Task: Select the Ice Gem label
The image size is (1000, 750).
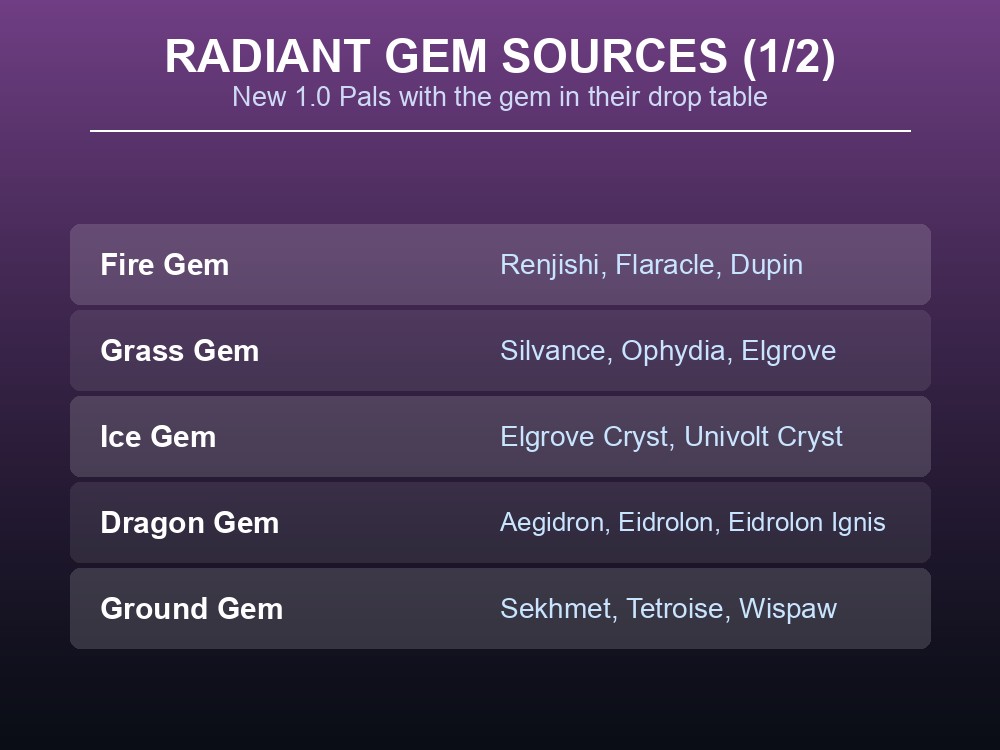Action: [x=158, y=437]
